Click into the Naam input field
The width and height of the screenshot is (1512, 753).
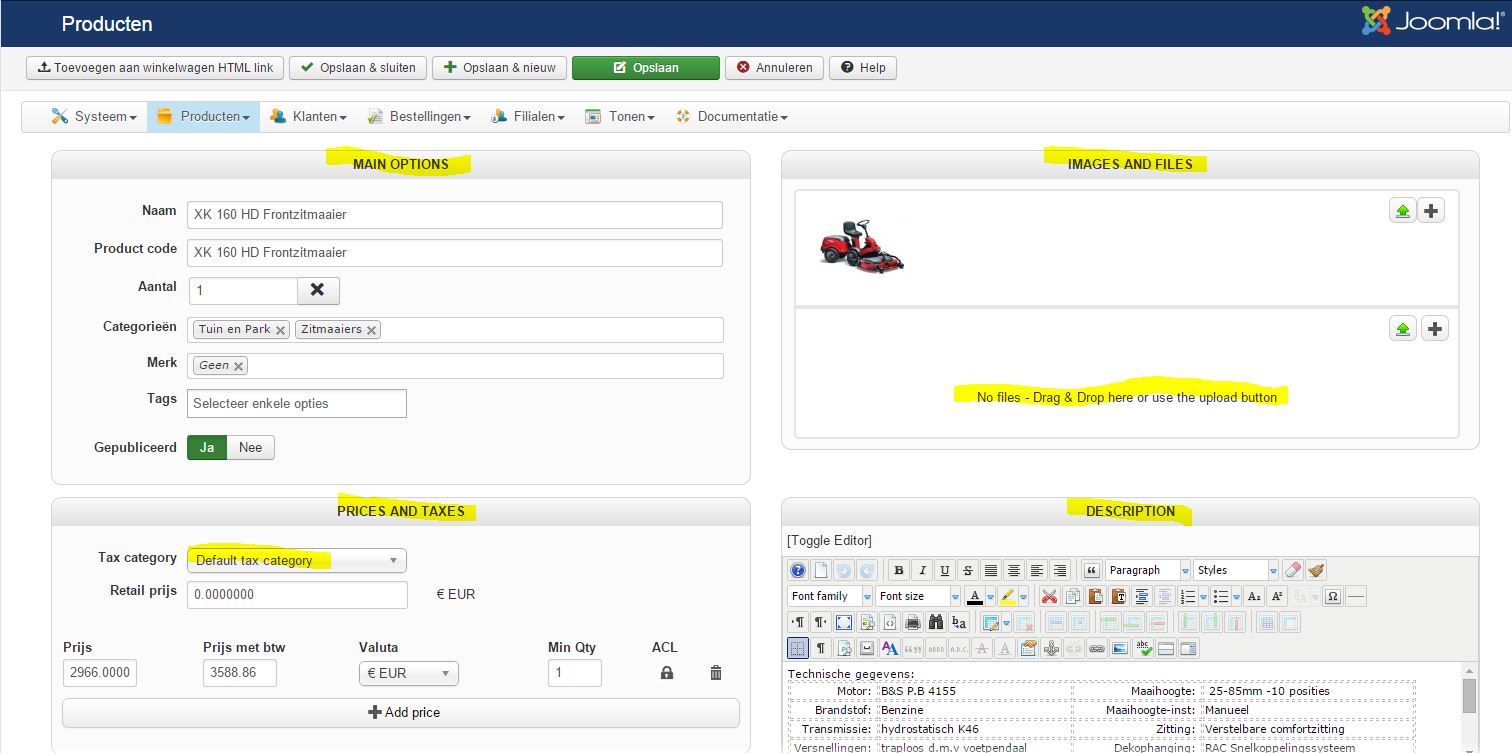455,215
